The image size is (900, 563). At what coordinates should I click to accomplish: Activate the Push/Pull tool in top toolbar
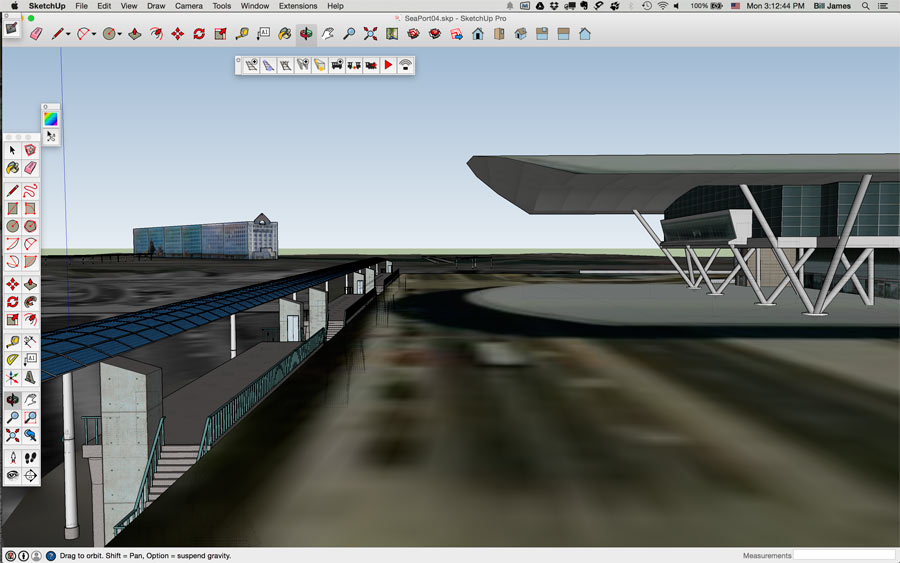tap(134, 33)
